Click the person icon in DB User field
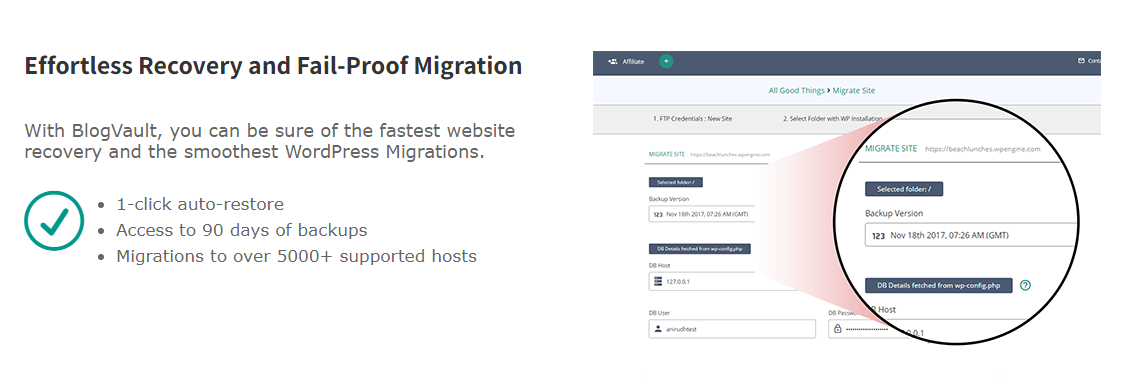1128x389 pixels. click(658, 329)
